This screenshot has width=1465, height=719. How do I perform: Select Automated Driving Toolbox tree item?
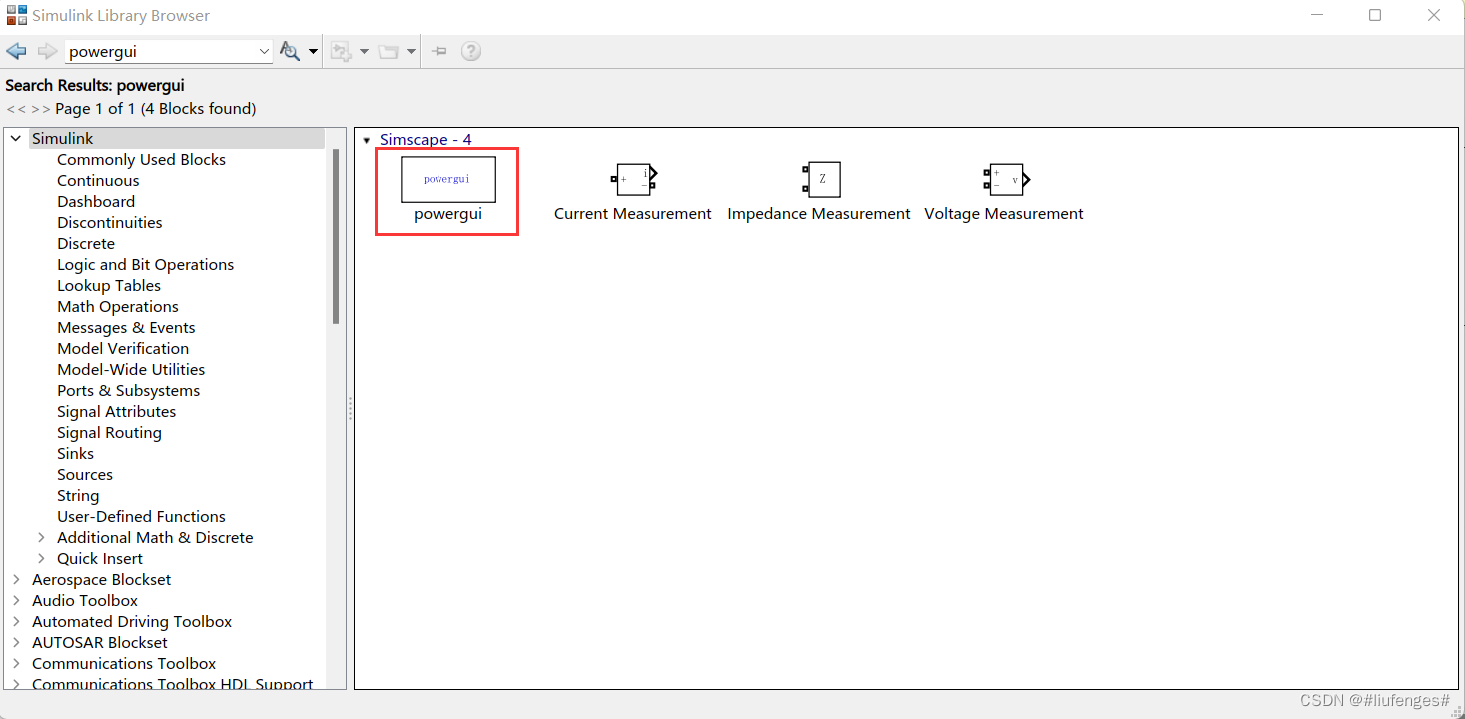(132, 622)
